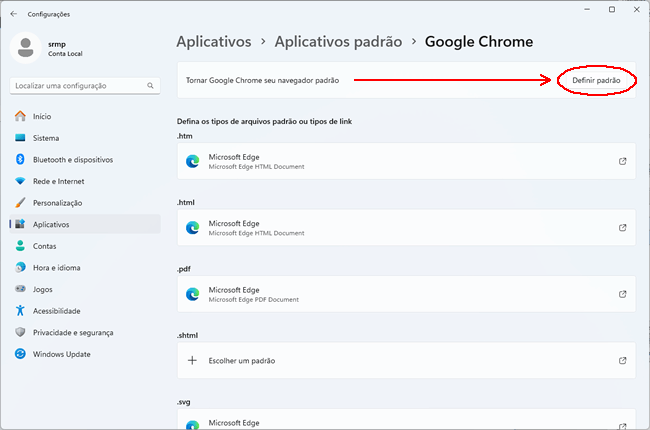Click the external-link icon on .htm row

click(622, 161)
